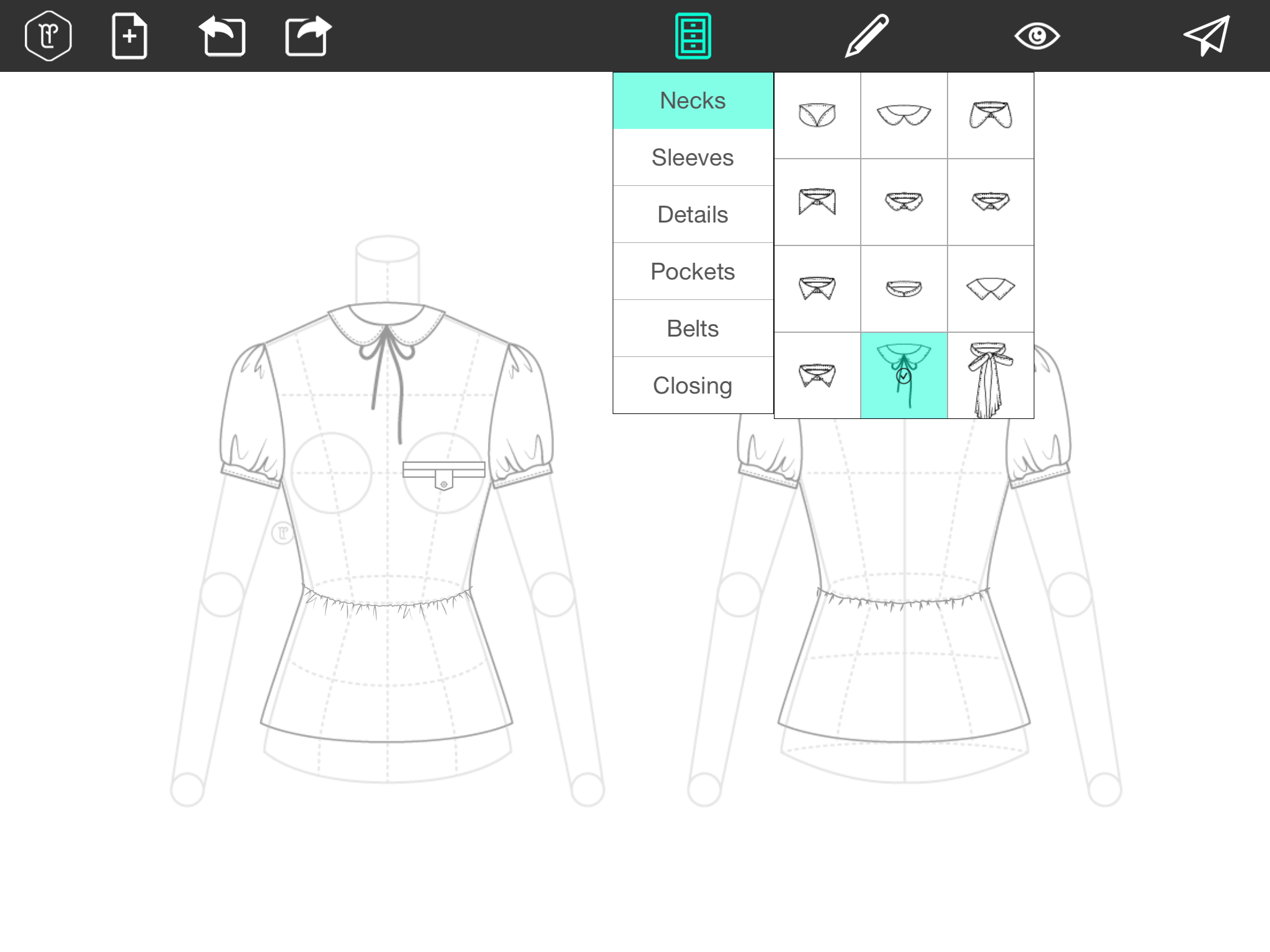Click the send/share paper plane icon
The height and width of the screenshot is (952, 1270).
tap(1204, 35)
